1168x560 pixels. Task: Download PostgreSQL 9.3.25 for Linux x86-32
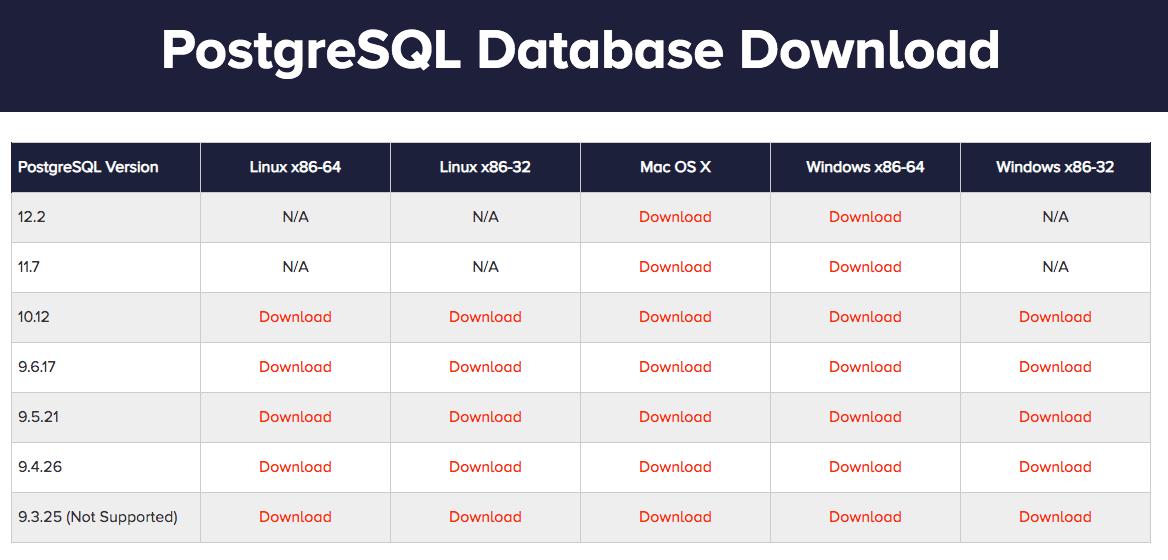485,517
